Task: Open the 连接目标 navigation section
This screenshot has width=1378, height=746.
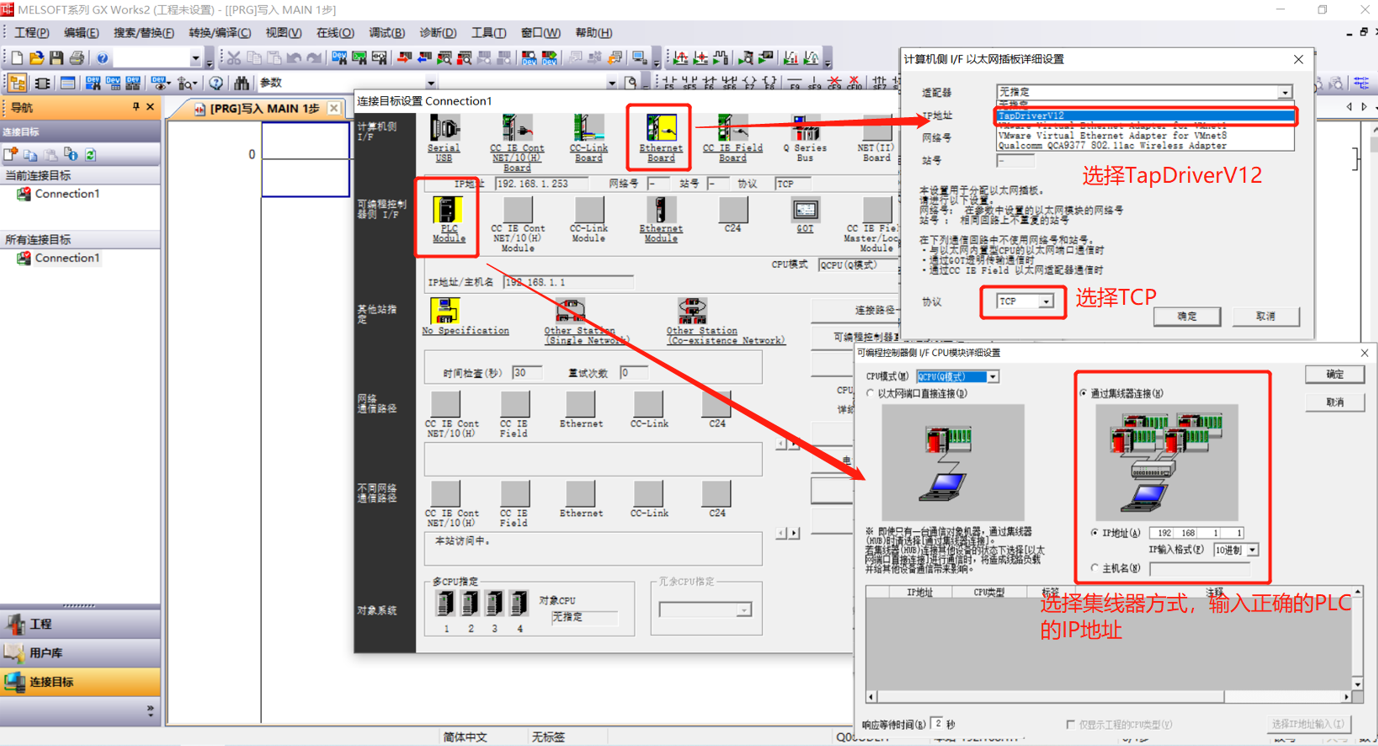Action: pos(80,682)
